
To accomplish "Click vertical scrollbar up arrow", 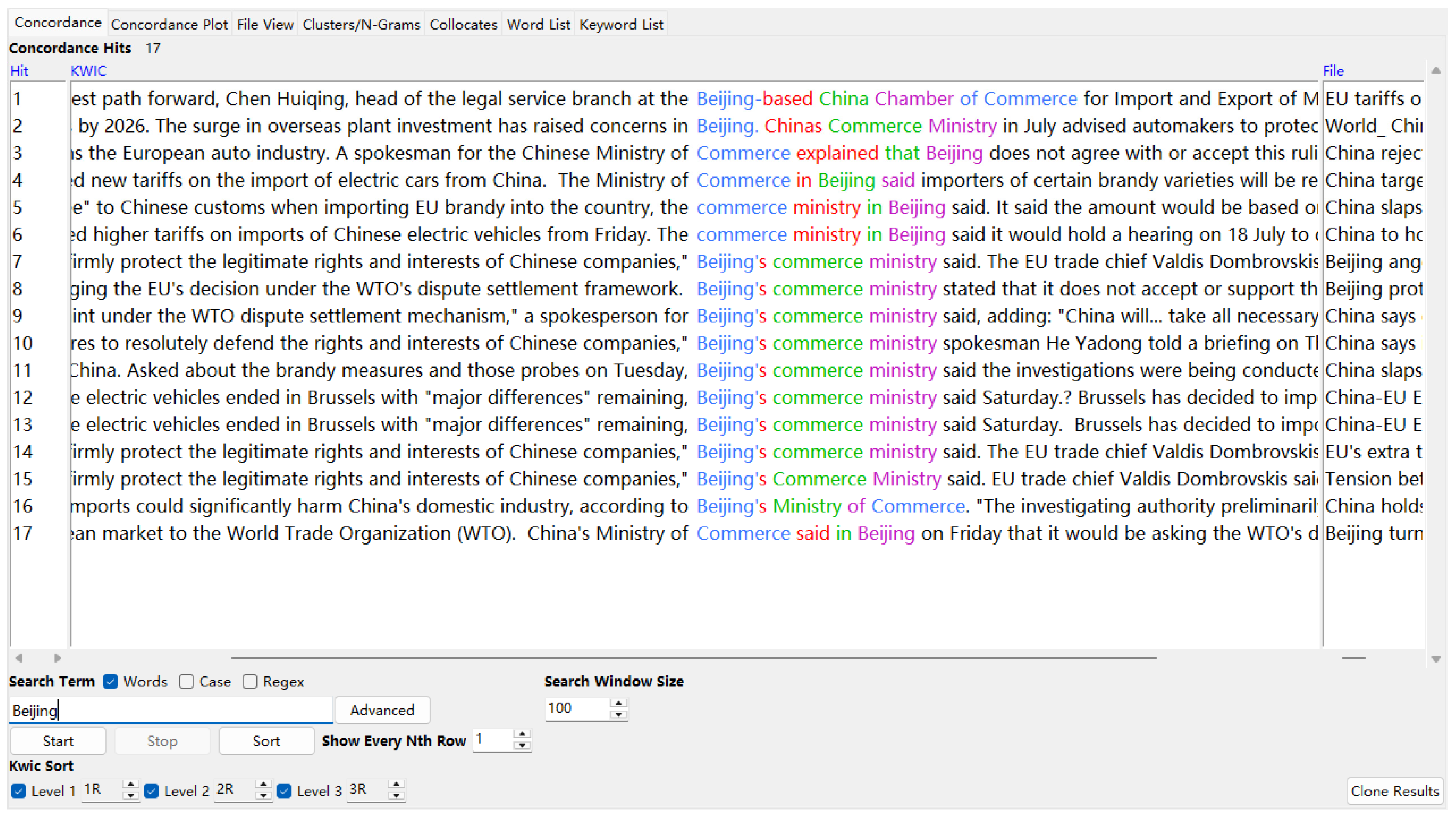I will [1435, 71].
